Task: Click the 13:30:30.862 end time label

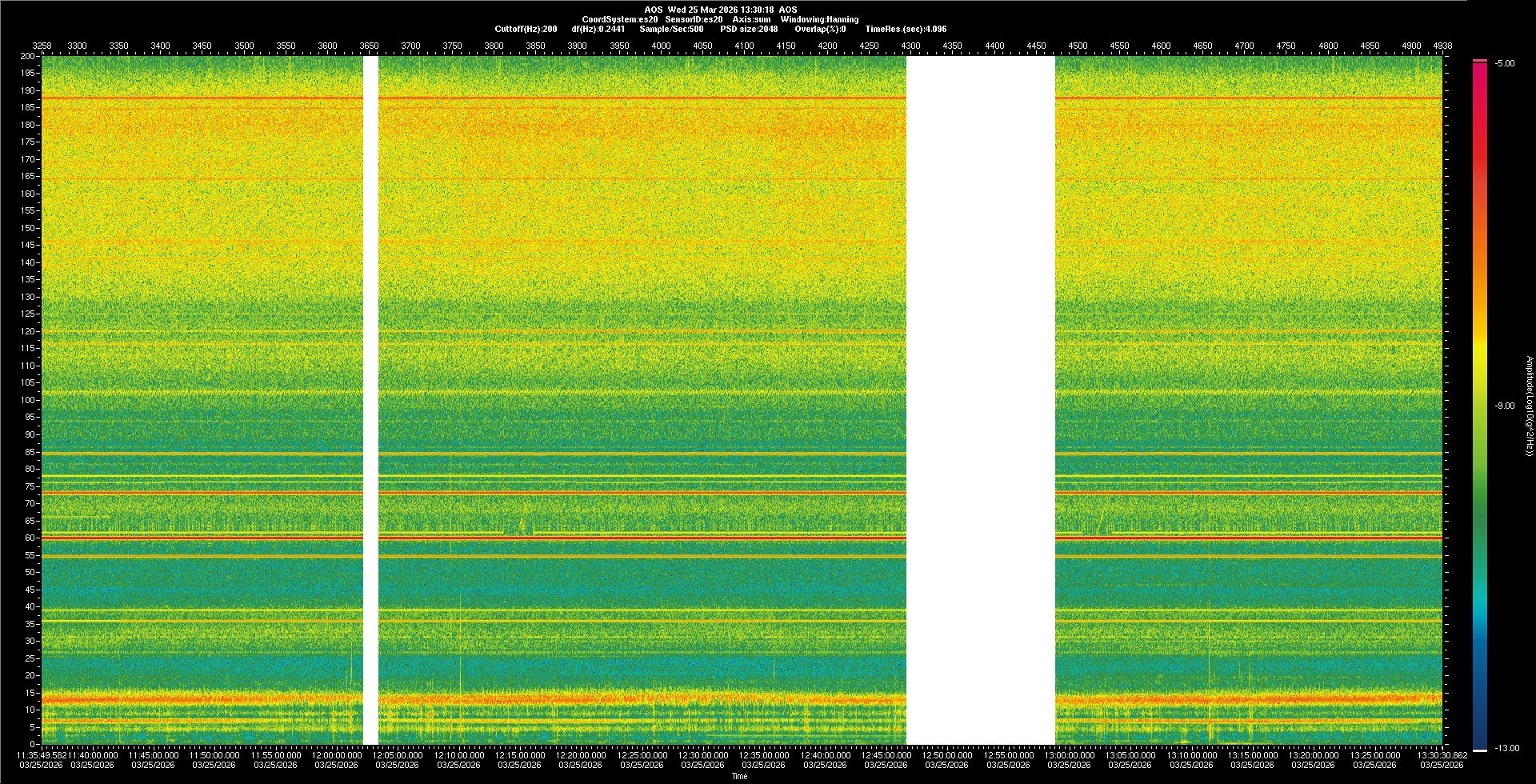Action: [1442, 754]
